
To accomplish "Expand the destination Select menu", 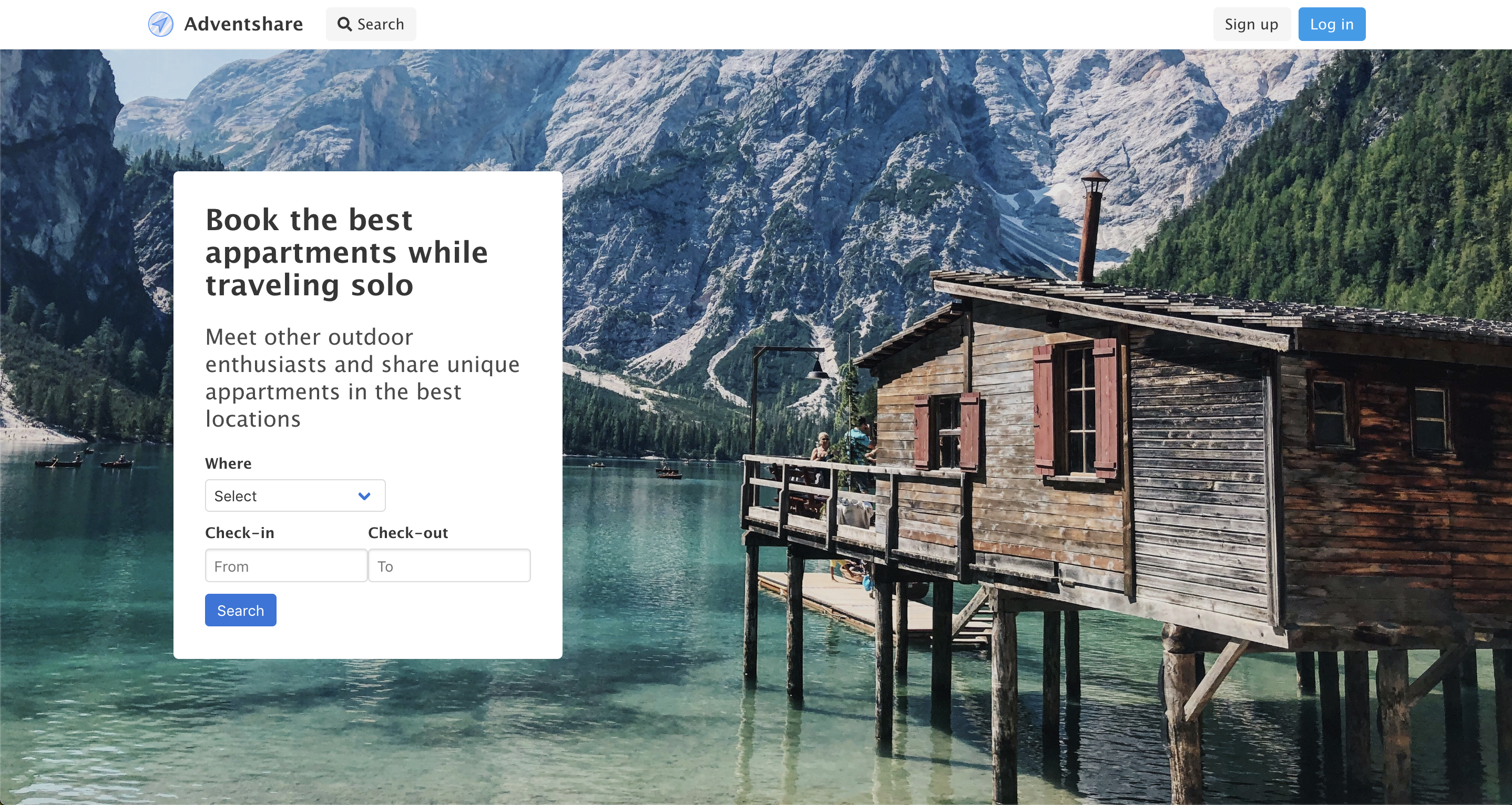I will (294, 496).
